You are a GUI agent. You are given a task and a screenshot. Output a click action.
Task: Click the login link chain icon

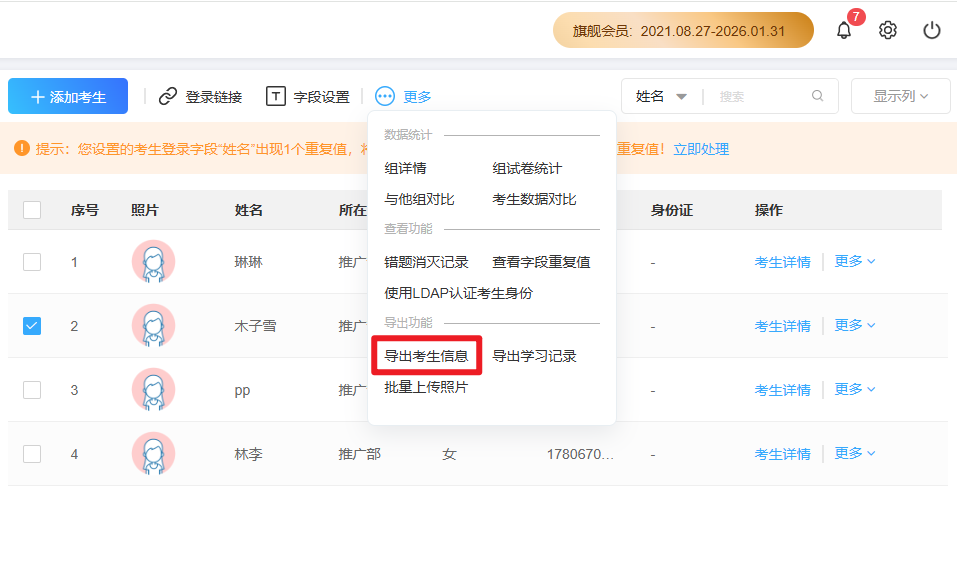click(x=168, y=96)
